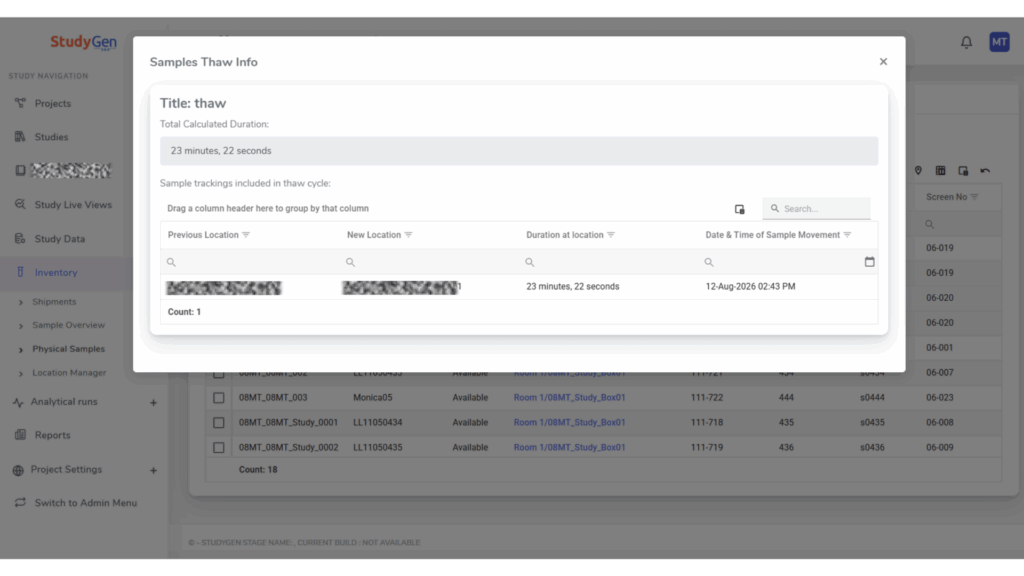
Task: Select Inventory in sidebar
Action: 56,273
